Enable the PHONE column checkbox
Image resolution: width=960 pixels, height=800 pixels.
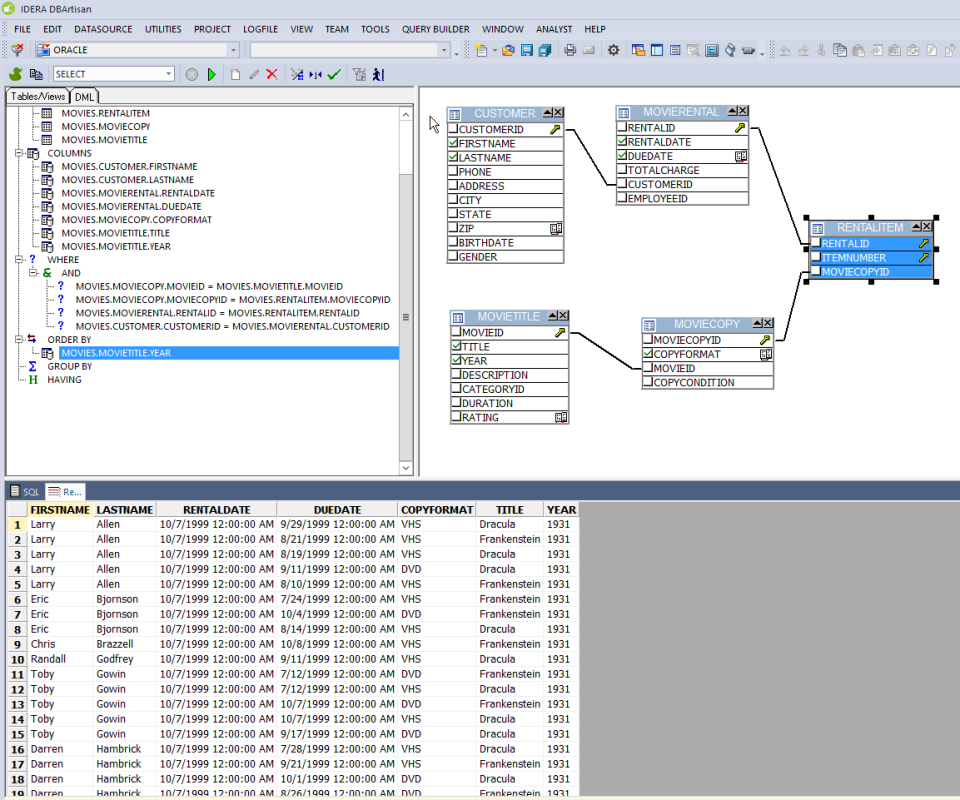(454, 172)
